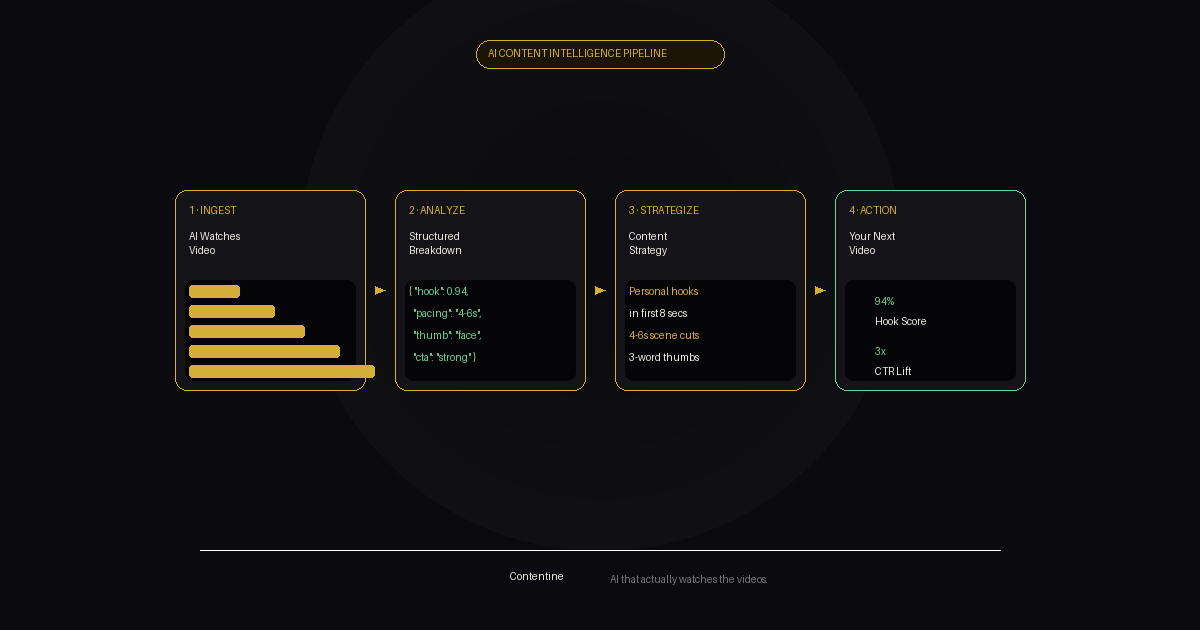The width and height of the screenshot is (1200, 630).
Task: Select the '4-6s scene cuts' line
Action: [664, 335]
